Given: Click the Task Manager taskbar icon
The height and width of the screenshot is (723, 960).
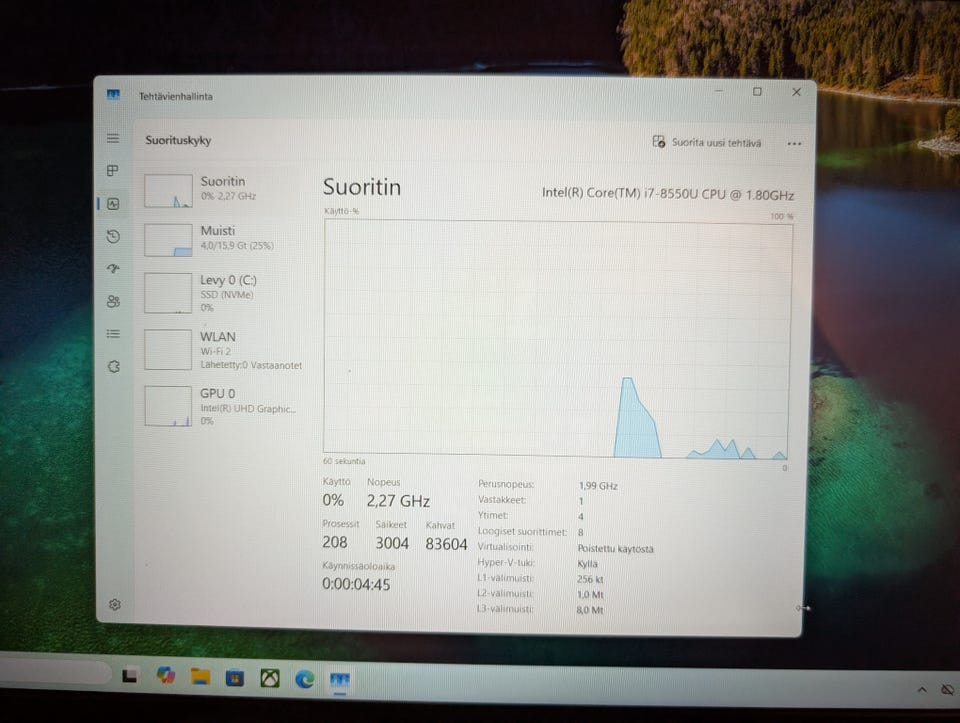Looking at the screenshot, I should pyautogui.click(x=340, y=680).
